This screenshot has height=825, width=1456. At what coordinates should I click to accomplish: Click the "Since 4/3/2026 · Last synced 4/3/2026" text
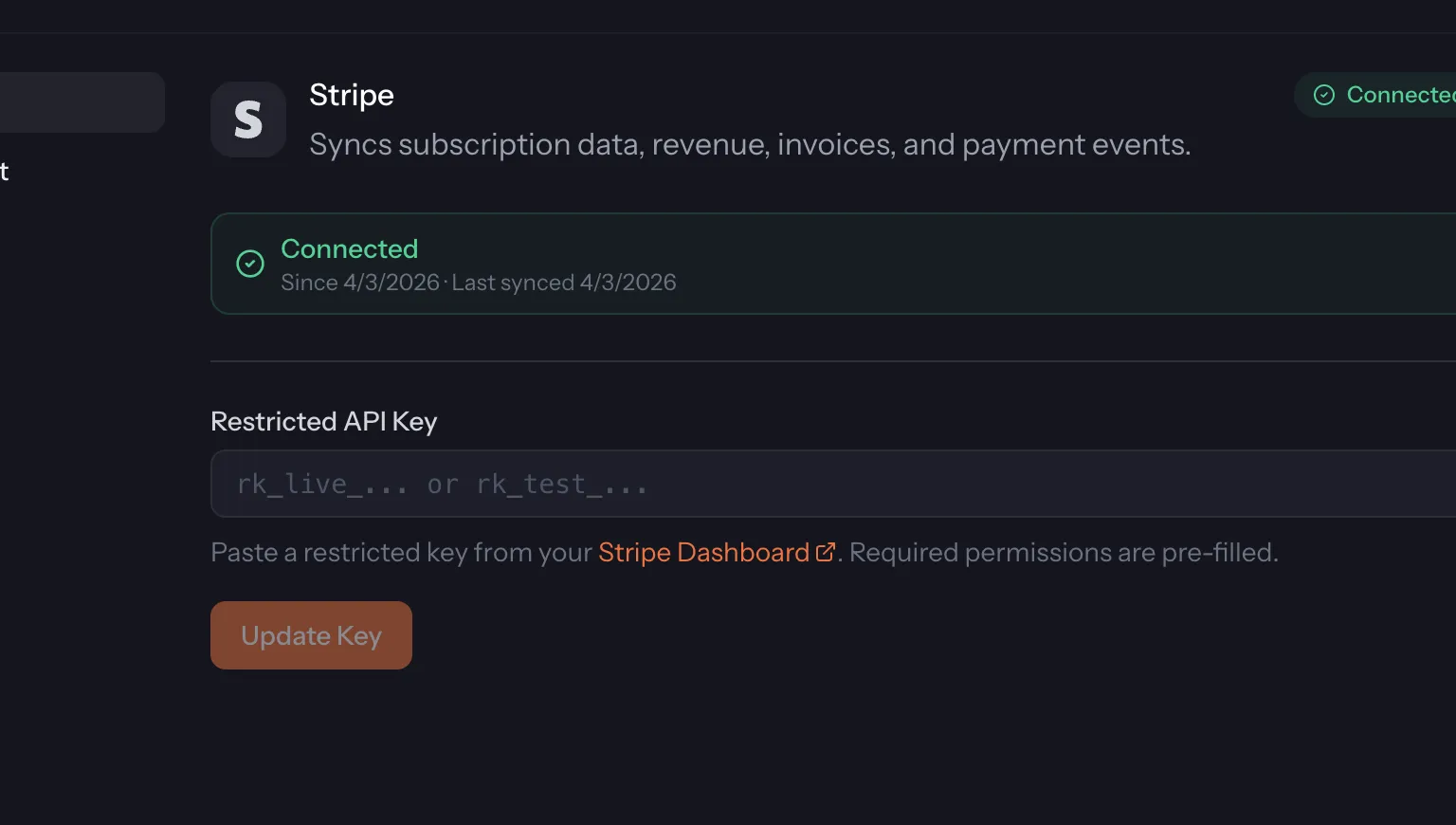479,283
